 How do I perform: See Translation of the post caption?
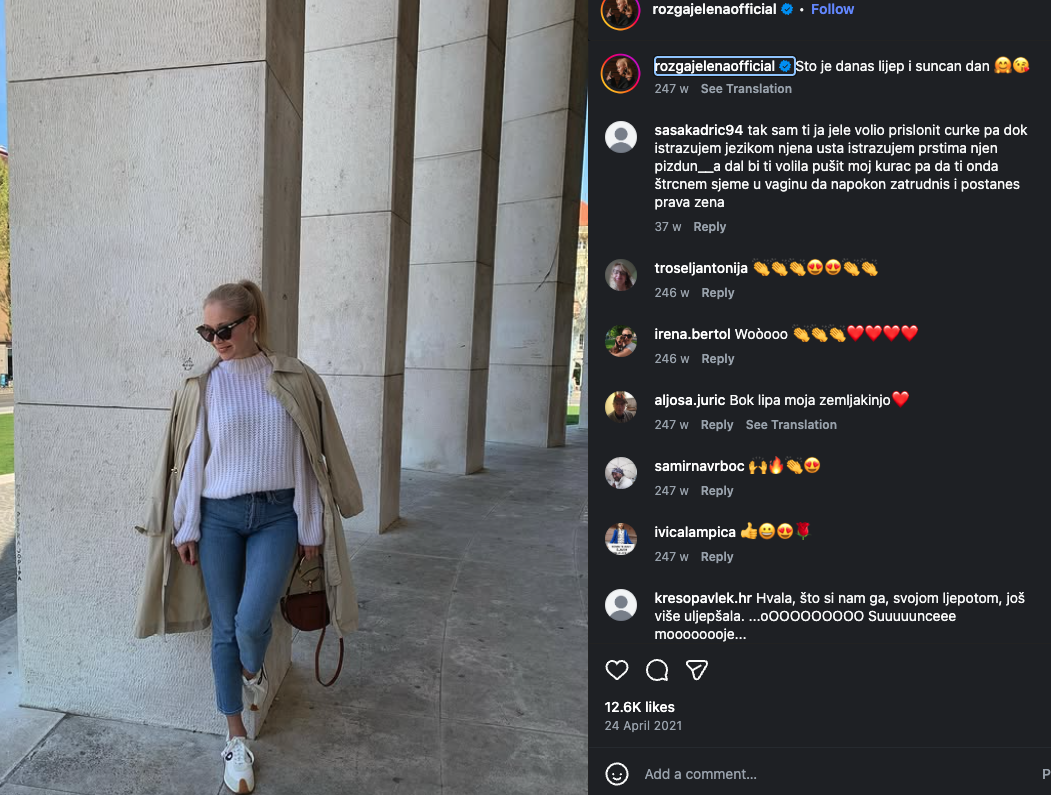click(746, 88)
